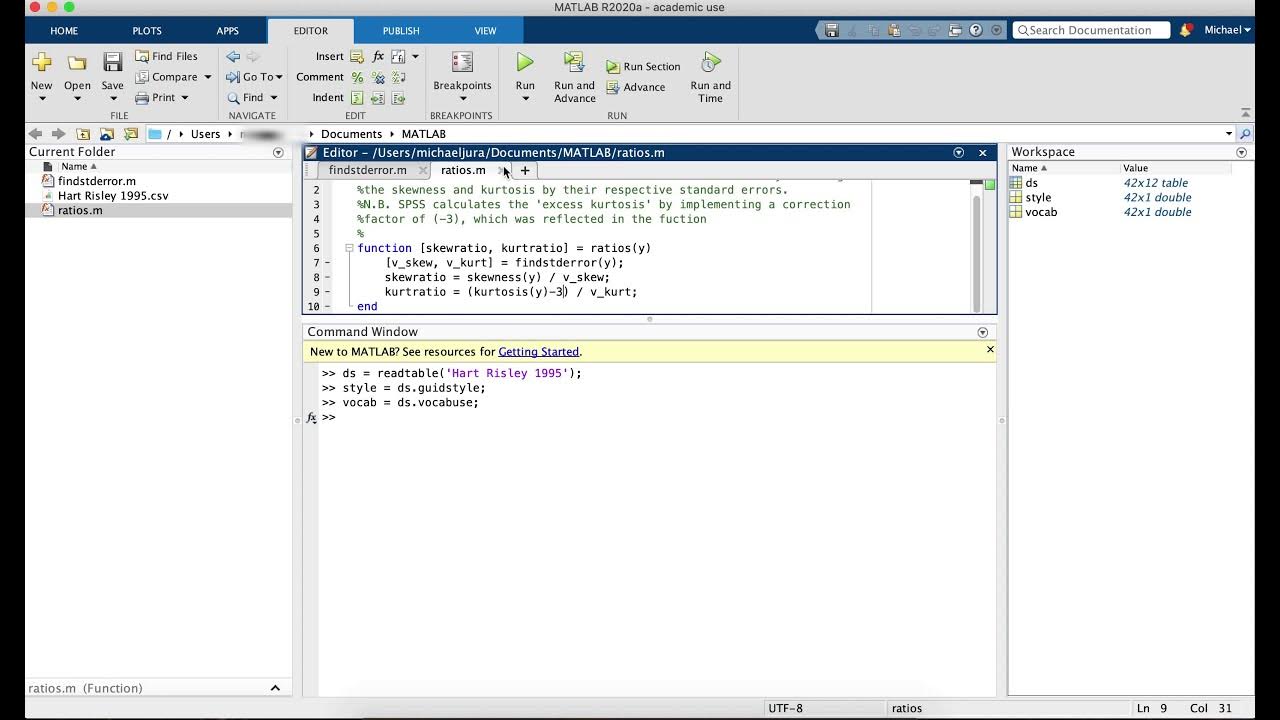Click the quick access paste icon
This screenshot has width=1280, height=720.
pyautogui.click(x=894, y=30)
